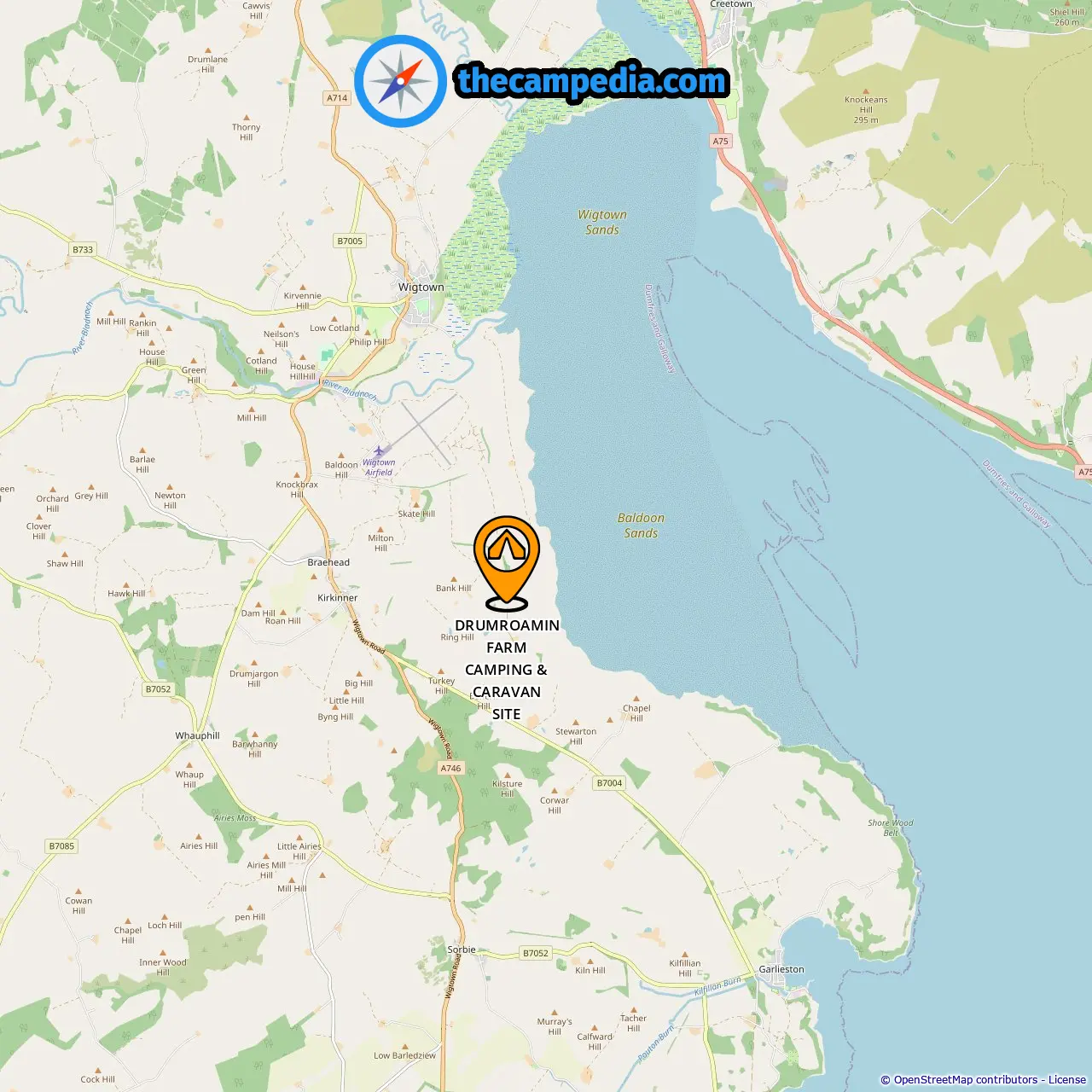Click the Baldoon Sands label

(641, 526)
